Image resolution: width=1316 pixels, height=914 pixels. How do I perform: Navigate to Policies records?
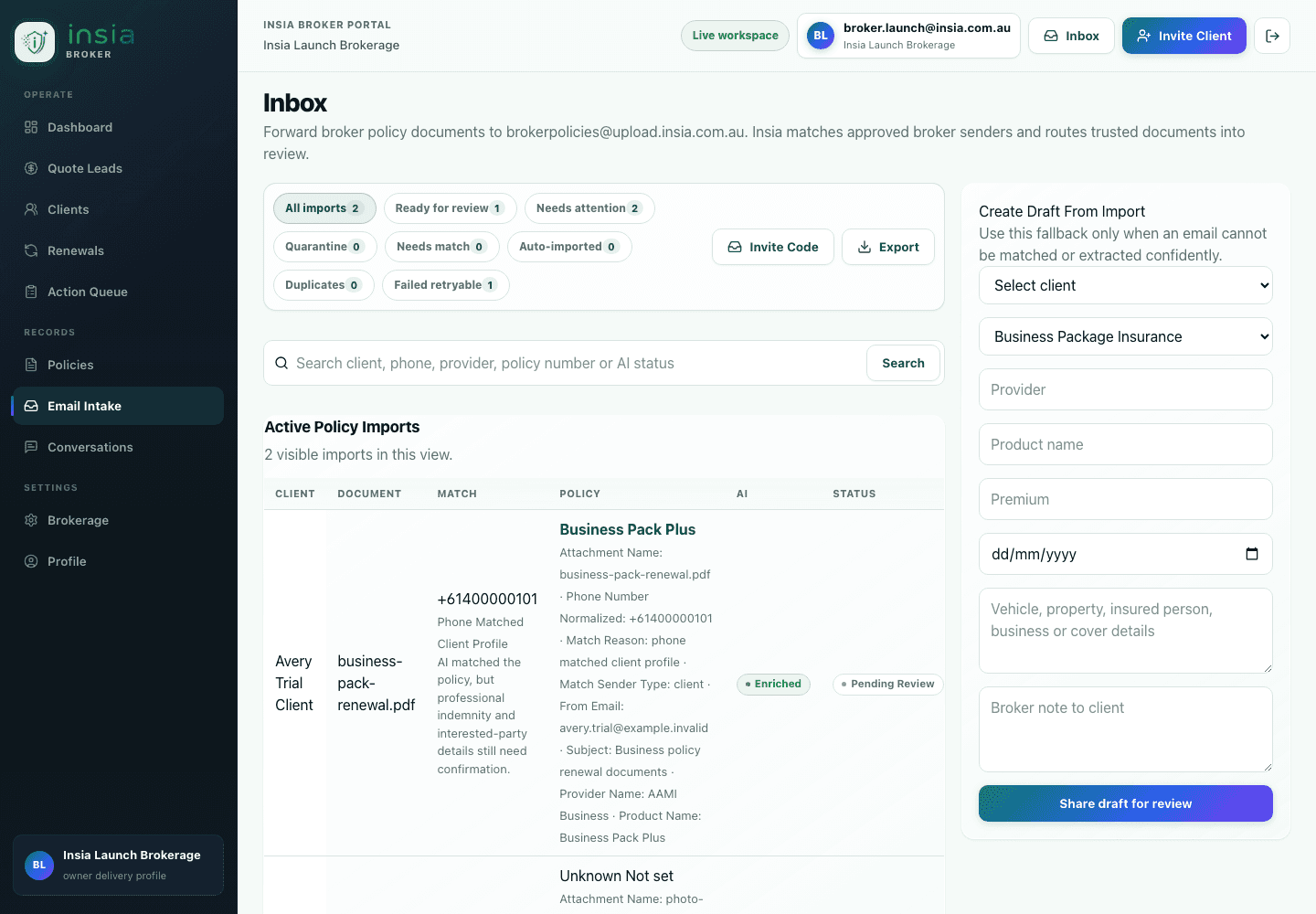118,365
